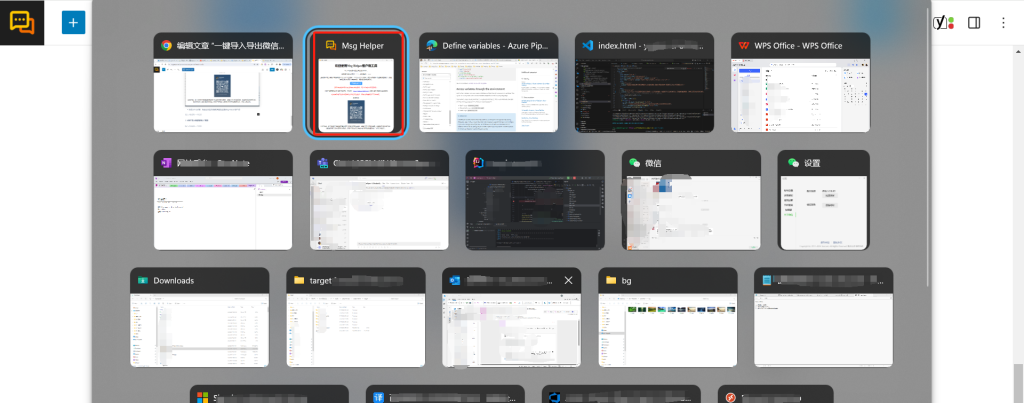
Task: Switch to the WPS Office window preview
Action: click(x=801, y=95)
